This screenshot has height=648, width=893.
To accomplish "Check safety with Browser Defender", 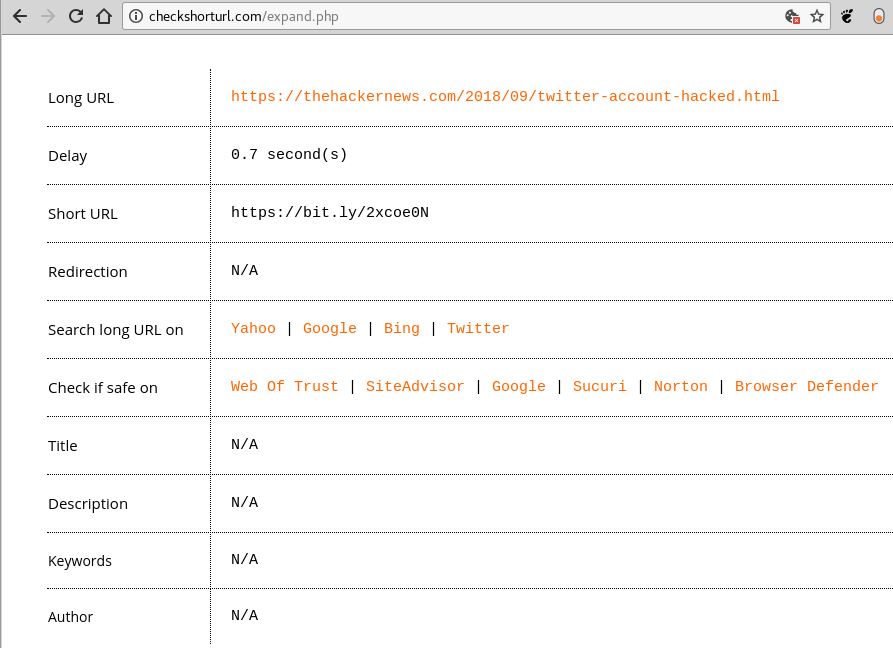I will [x=806, y=387].
